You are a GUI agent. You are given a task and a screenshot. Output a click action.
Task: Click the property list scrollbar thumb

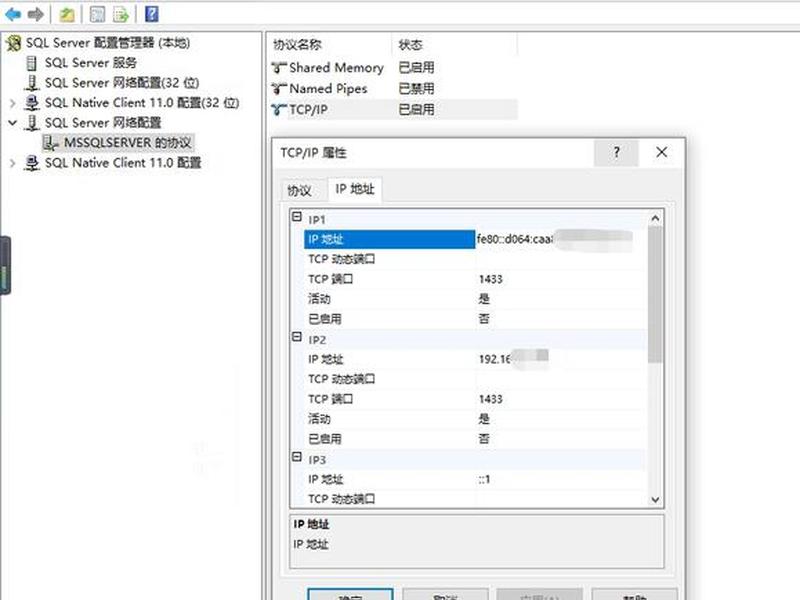656,294
